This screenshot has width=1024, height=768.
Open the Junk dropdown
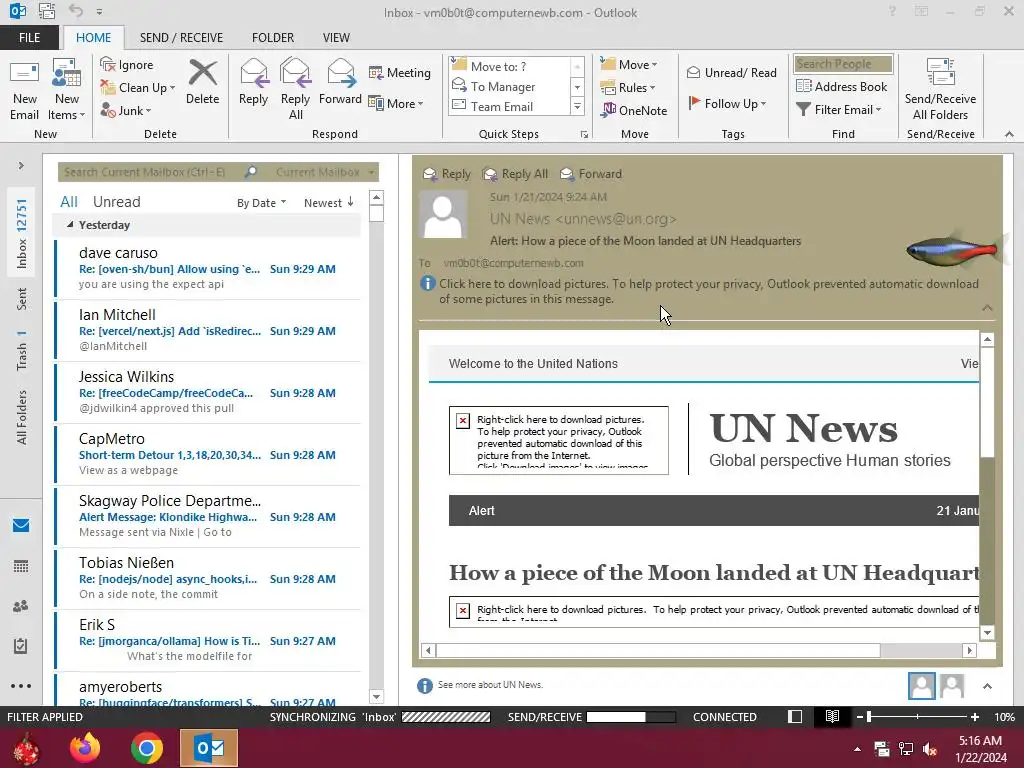tap(126, 110)
